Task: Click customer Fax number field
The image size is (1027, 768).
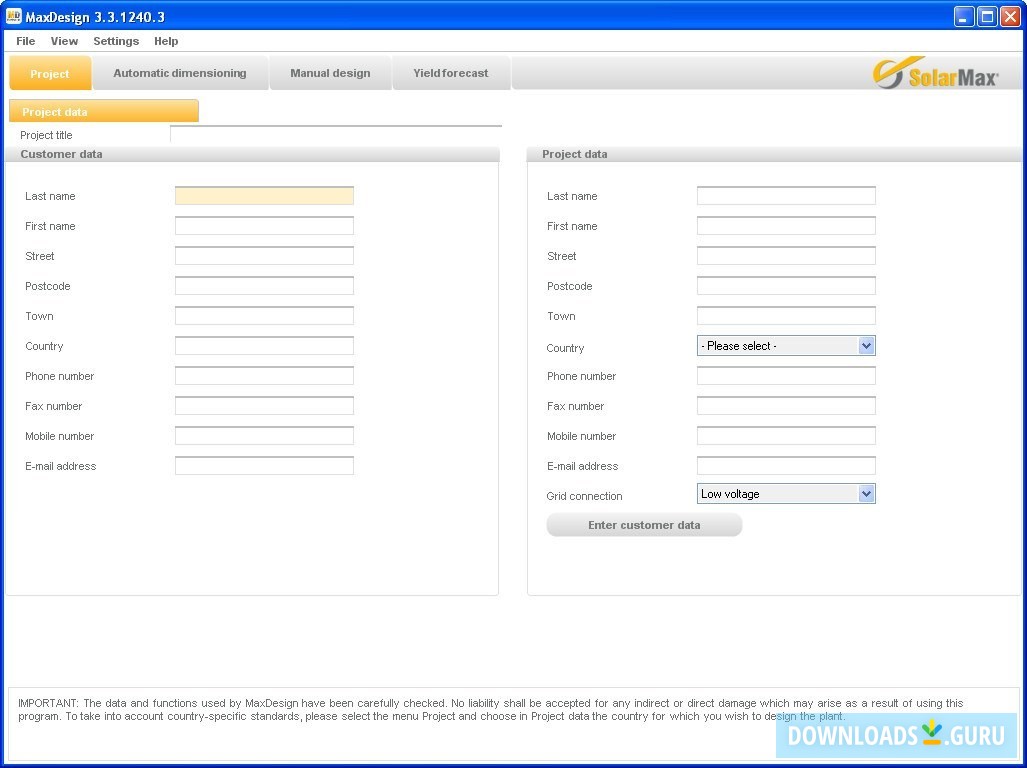Action: coord(264,406)
